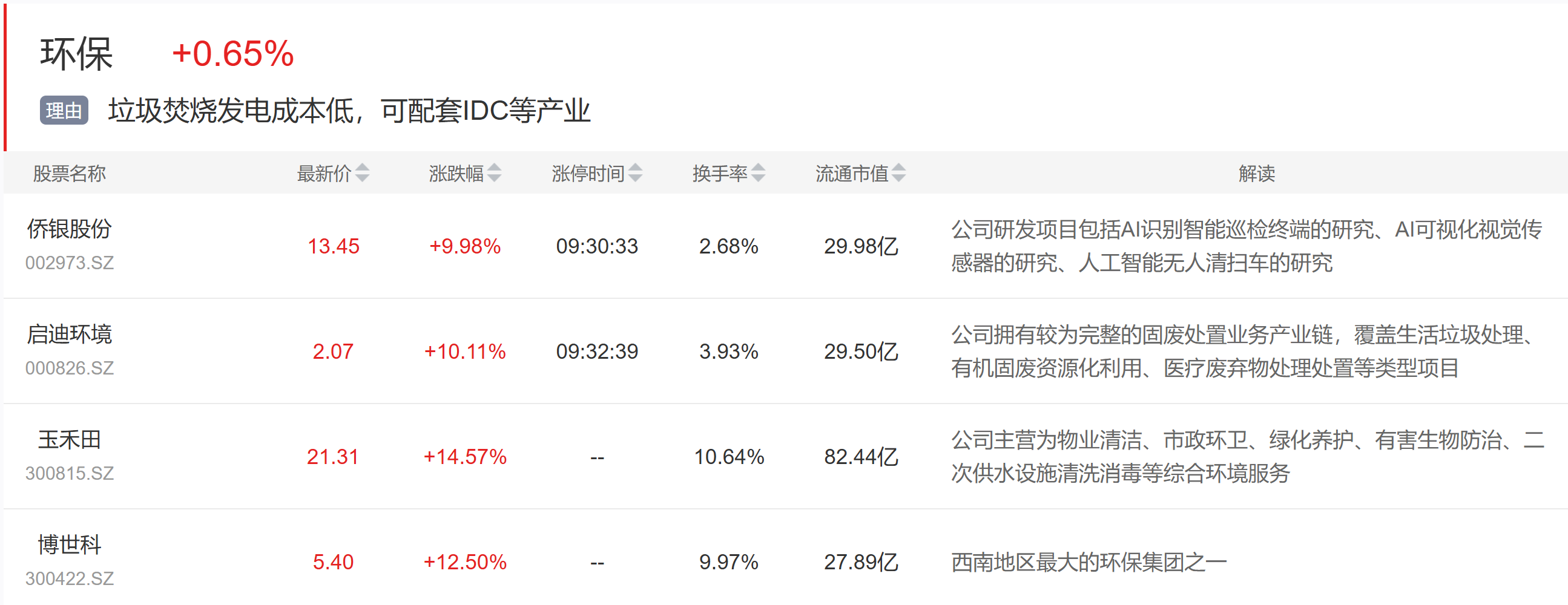This screenshot has height=605, width=1568.
Task: Sort by 流通市值 column arrows
Action: click(898, 173)
